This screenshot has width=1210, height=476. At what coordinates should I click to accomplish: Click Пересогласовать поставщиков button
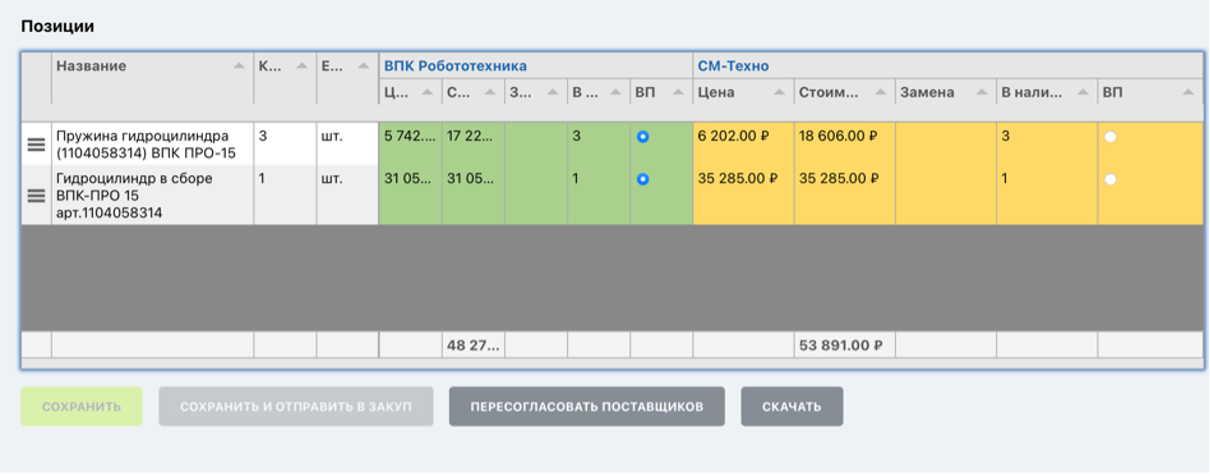pos(586,407)
